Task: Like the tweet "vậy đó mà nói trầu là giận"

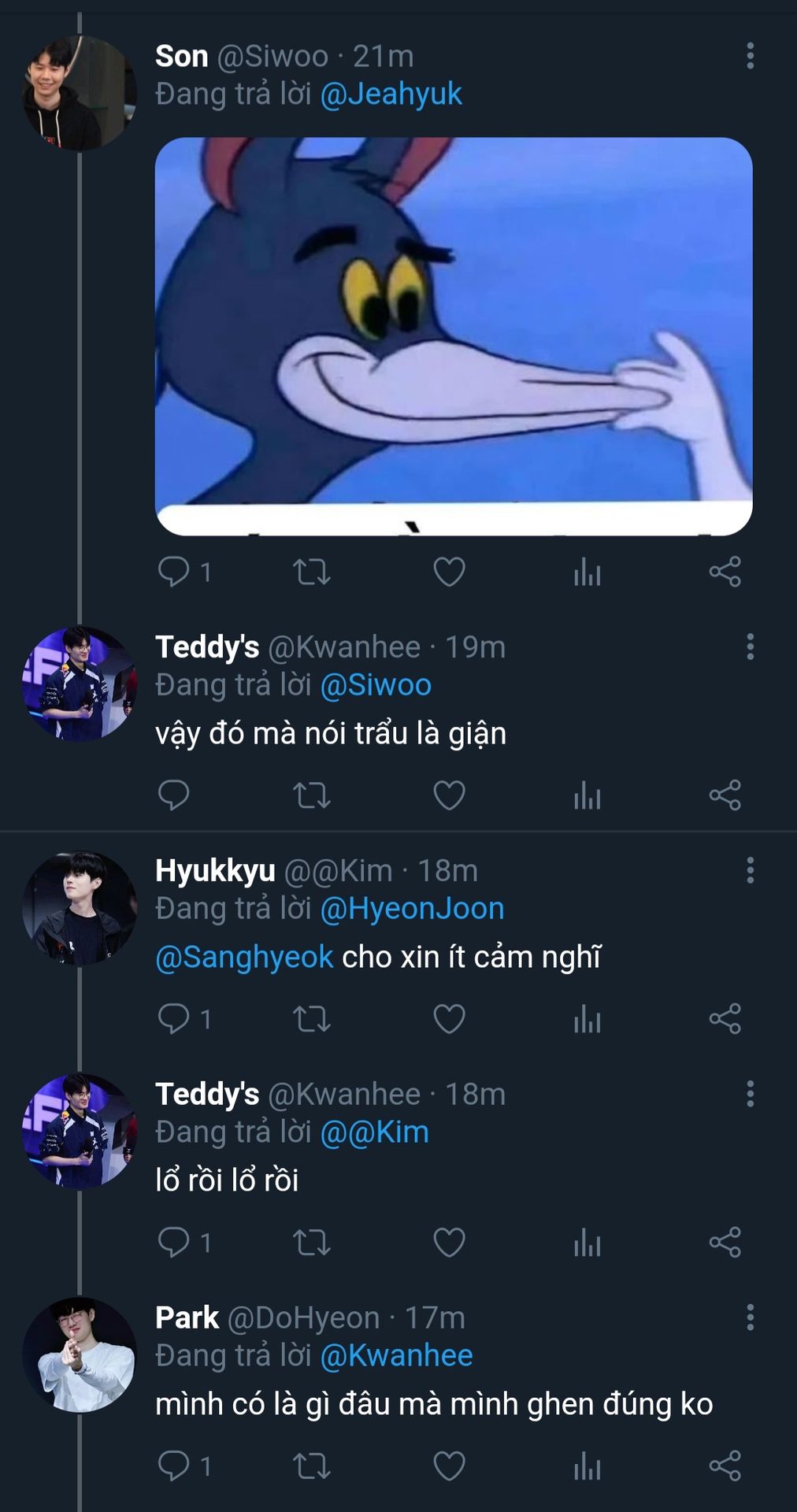Action: (x=449, y=795)
